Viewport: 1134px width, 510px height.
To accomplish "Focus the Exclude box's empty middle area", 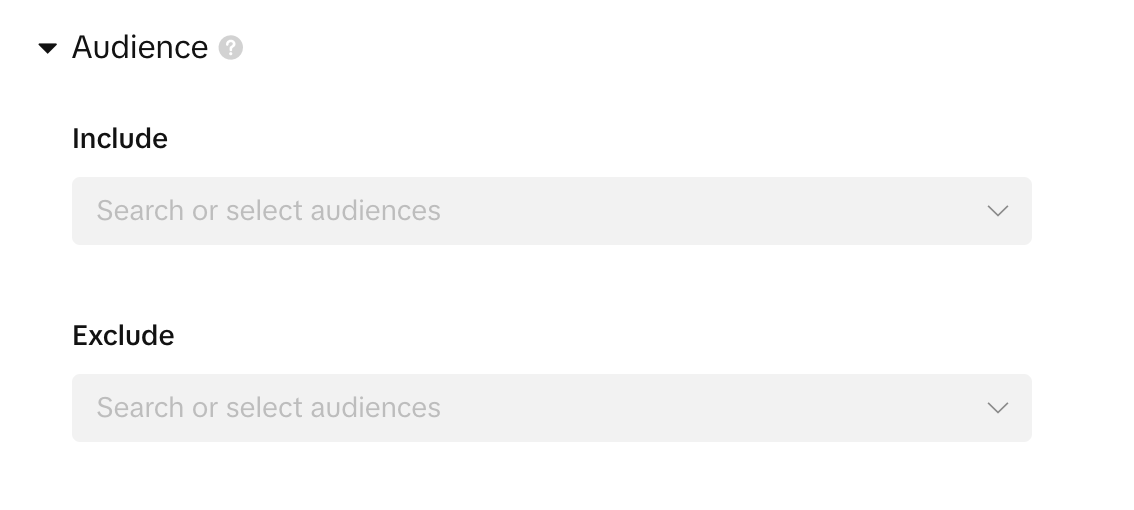I will click(700, 408).
